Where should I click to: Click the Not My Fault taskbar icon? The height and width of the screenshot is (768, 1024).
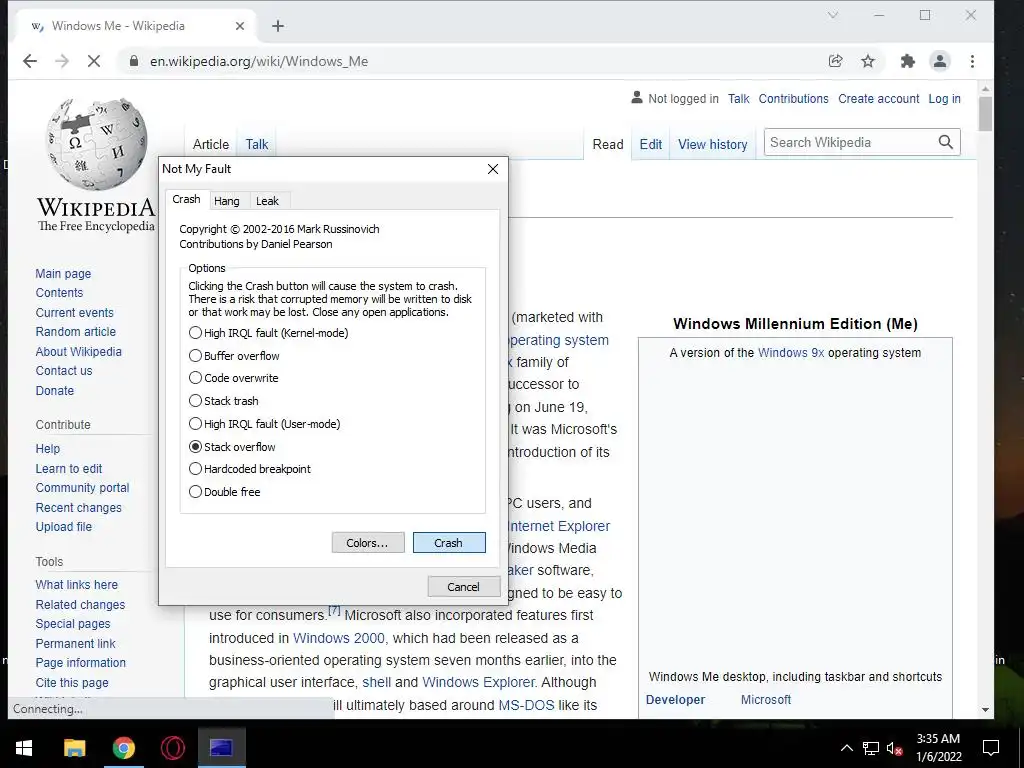(221, 748)
